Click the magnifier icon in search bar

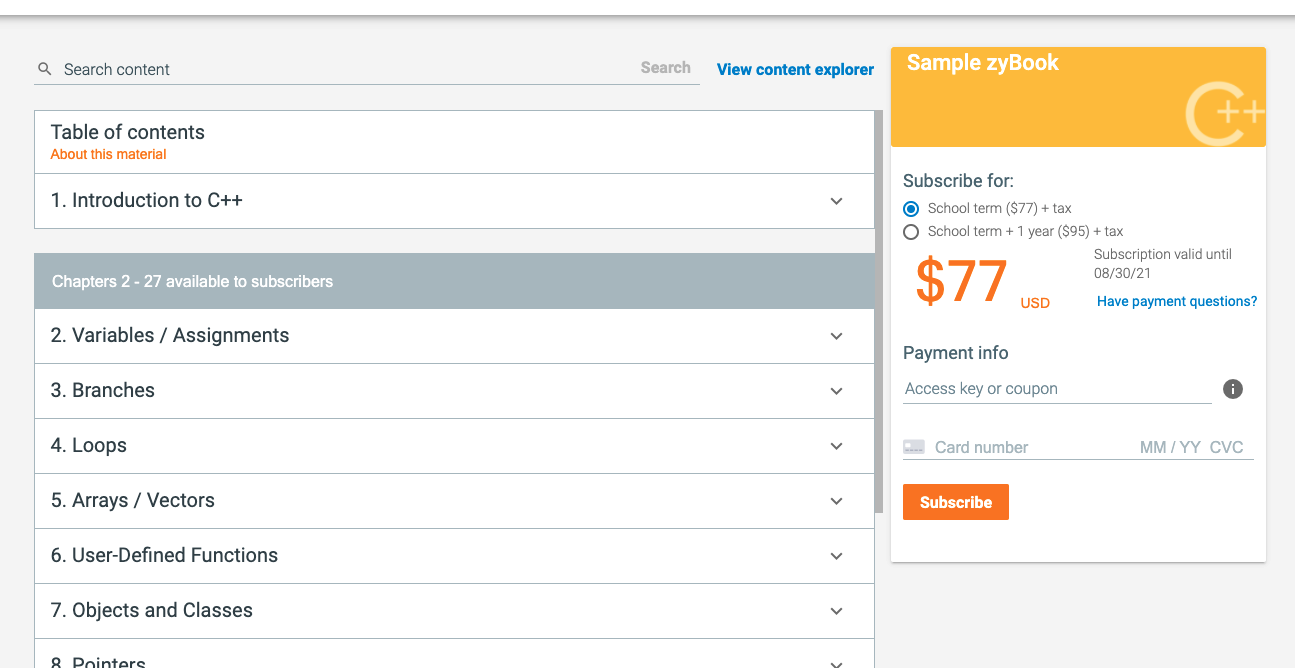tap(44, 69)
